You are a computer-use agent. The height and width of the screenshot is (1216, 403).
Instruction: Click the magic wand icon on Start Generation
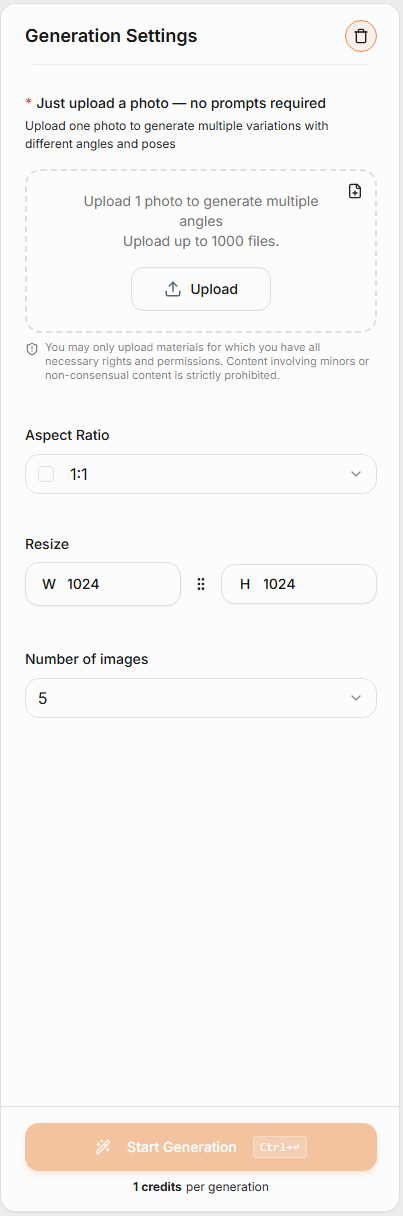point(103,1147)
